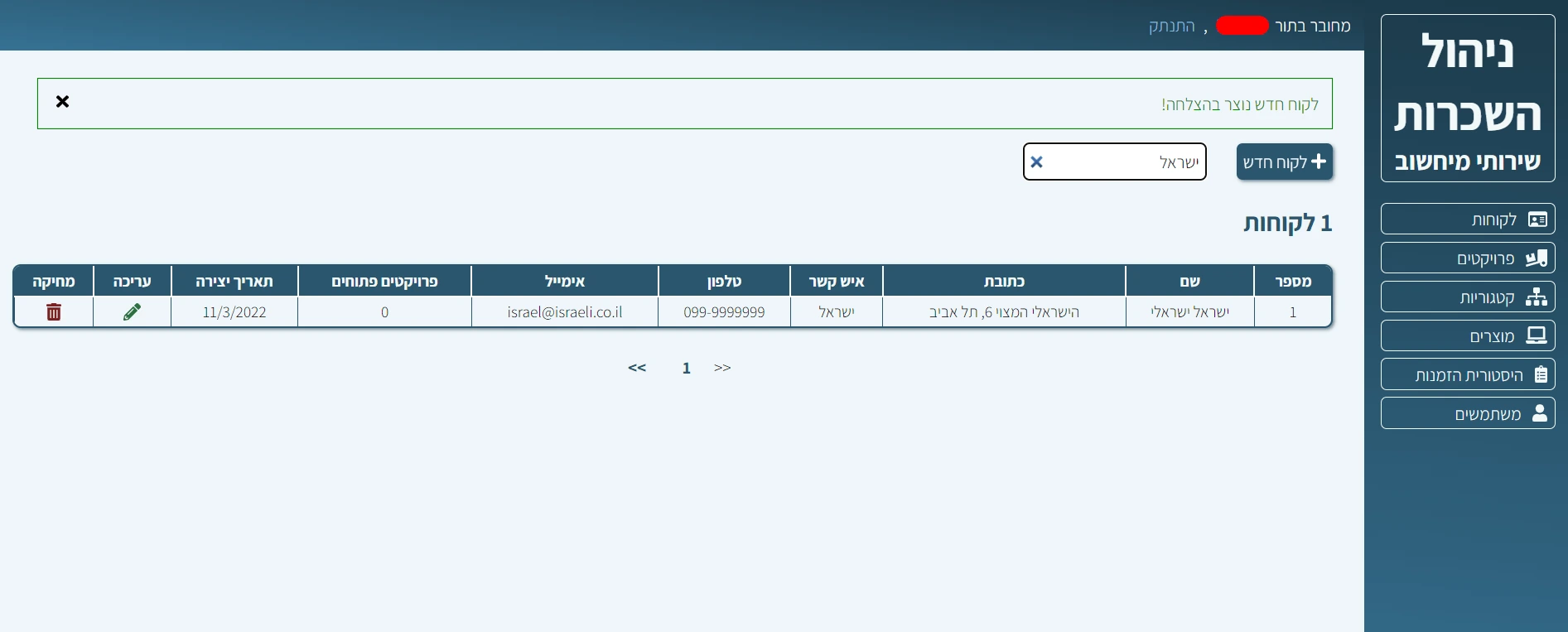Go to next page with >> arrow
The width and height of the screenshot is (1568, 632).
tap(722, 368)
